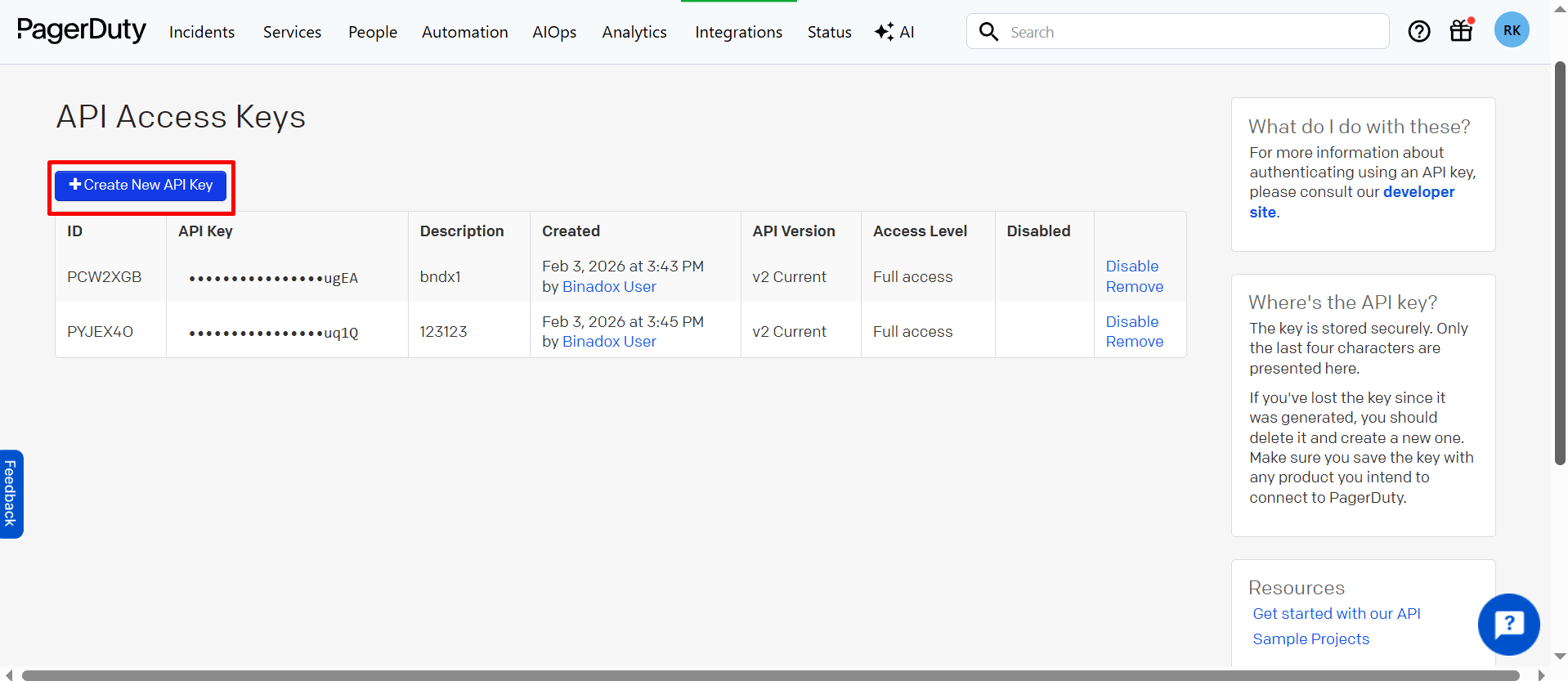This screenshot has height=681, width=1568.
Task: Select key ID PCW2XGB
Action: [105, 277]
